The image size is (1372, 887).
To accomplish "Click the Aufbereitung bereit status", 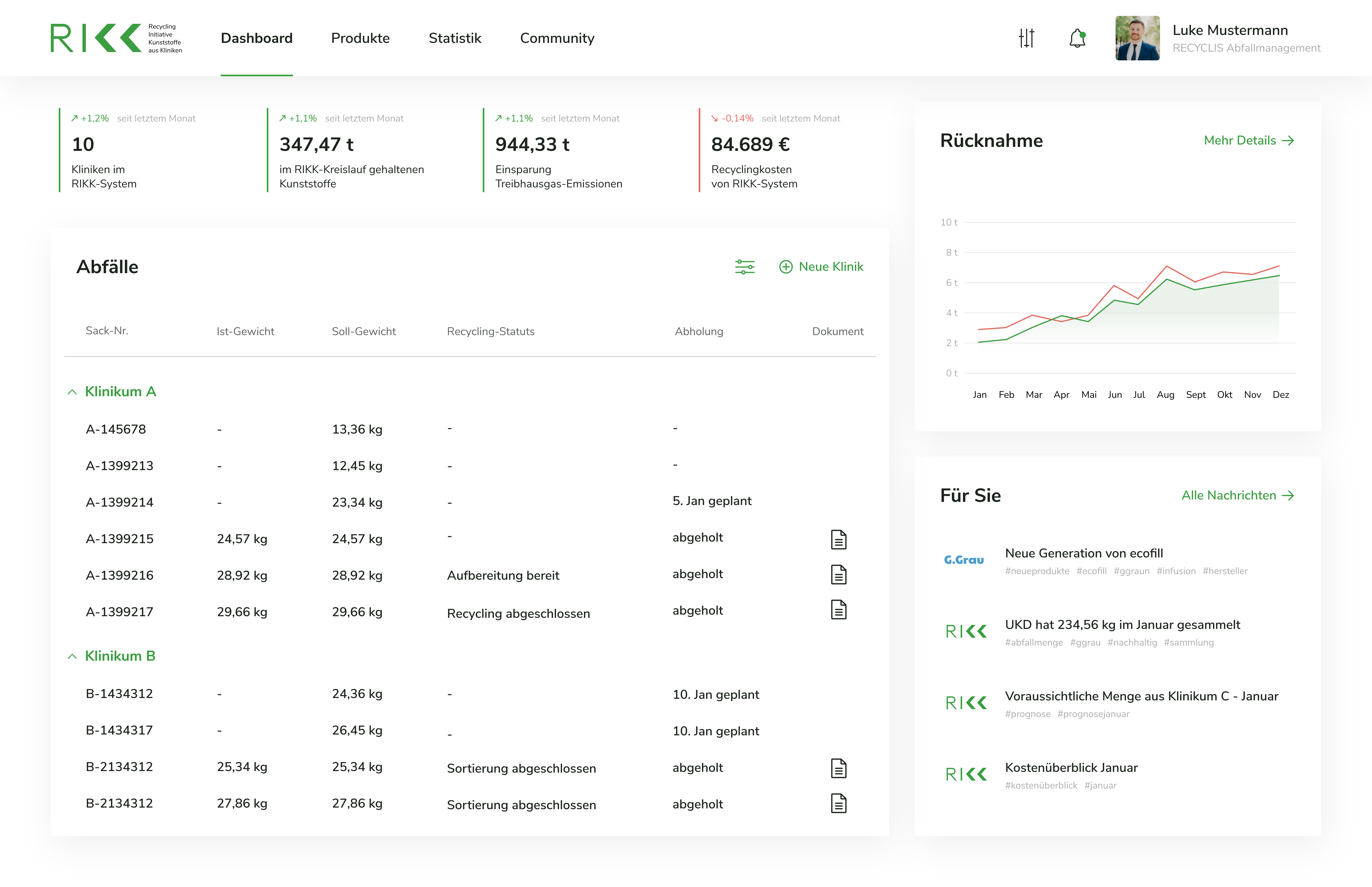I will coord(503,575).
